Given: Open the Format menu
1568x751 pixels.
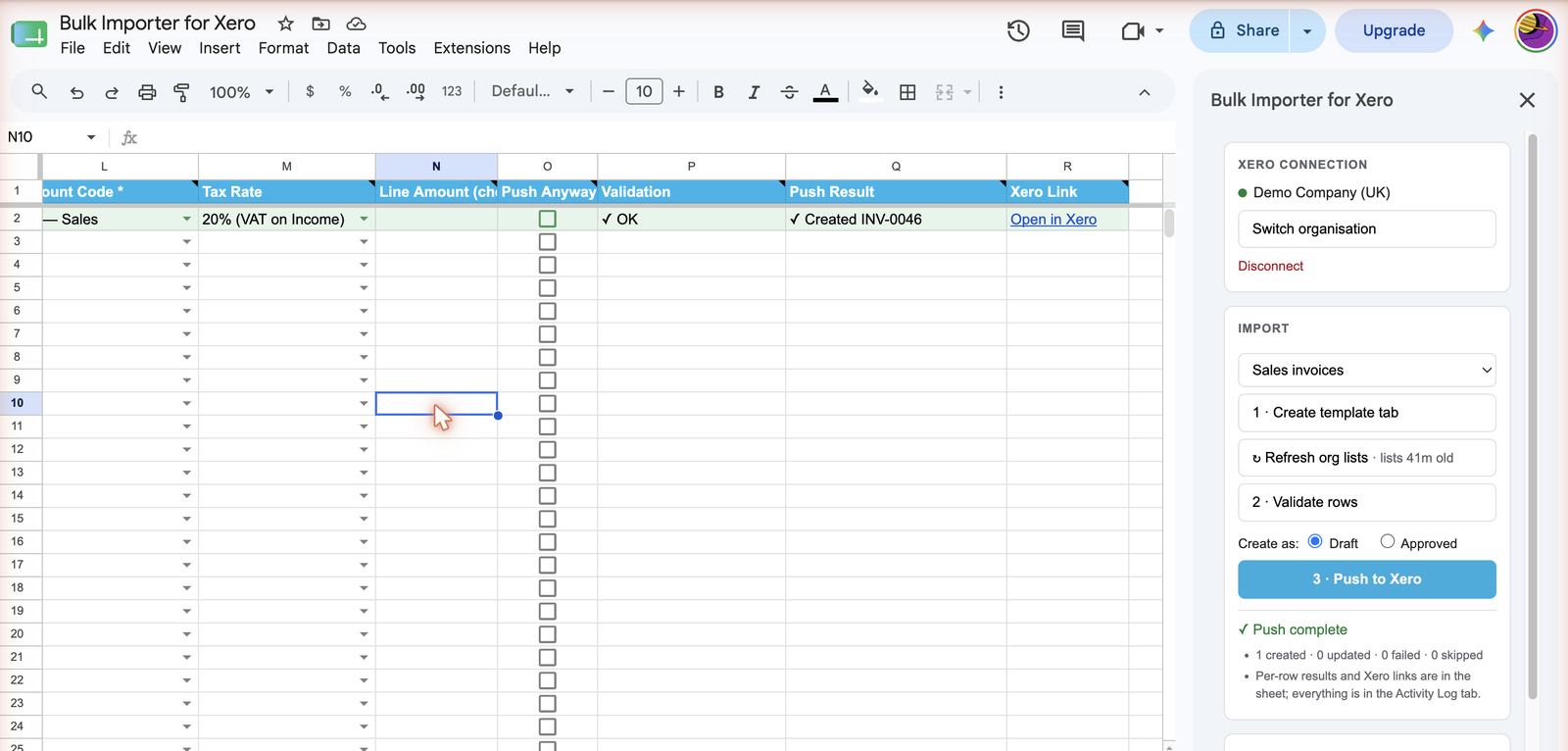Looking at the screenshot, I should 283,48.
